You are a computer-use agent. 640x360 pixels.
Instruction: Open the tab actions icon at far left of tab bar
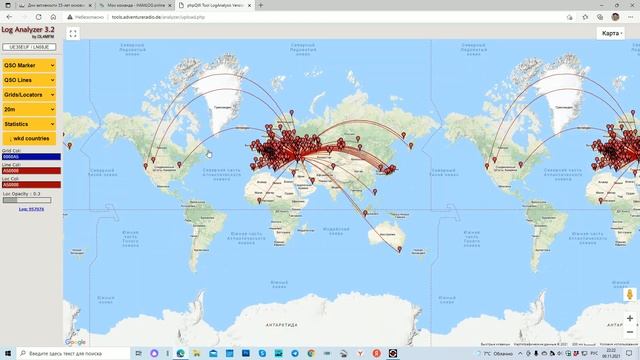(x=7, y=5)
